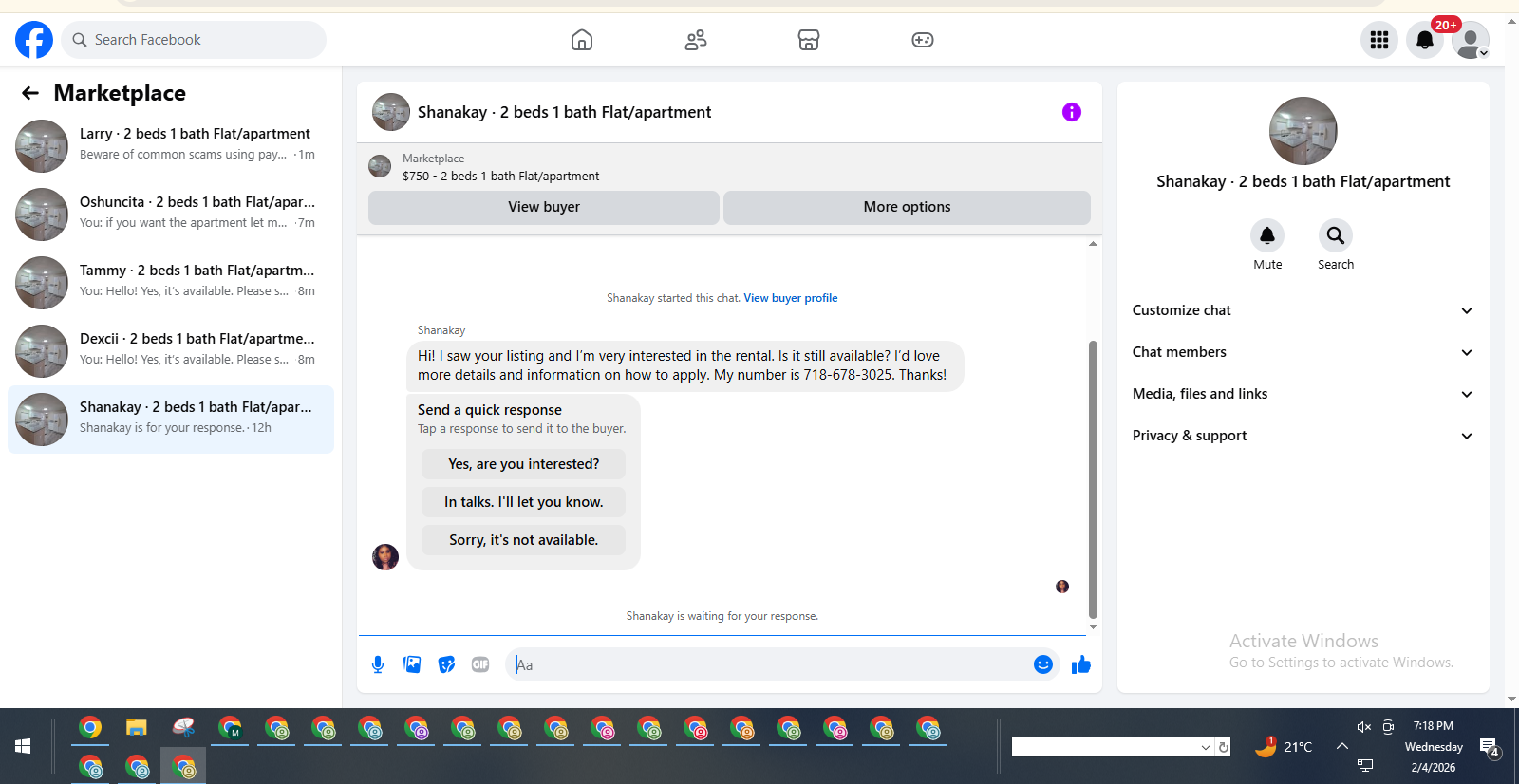This screenshot has width=1519, height=784.
Task: Click the Search Facebook field
Action: click(x=194, y=40)
